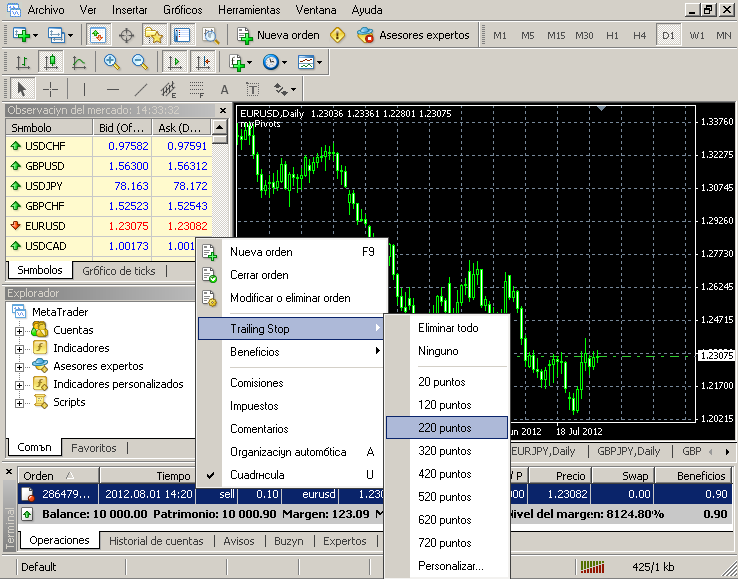The width and height of the screenshot is (738, 579).
Task: Click the Asesores expertos button
Action: pyautogui.click(x=413, y=35)
